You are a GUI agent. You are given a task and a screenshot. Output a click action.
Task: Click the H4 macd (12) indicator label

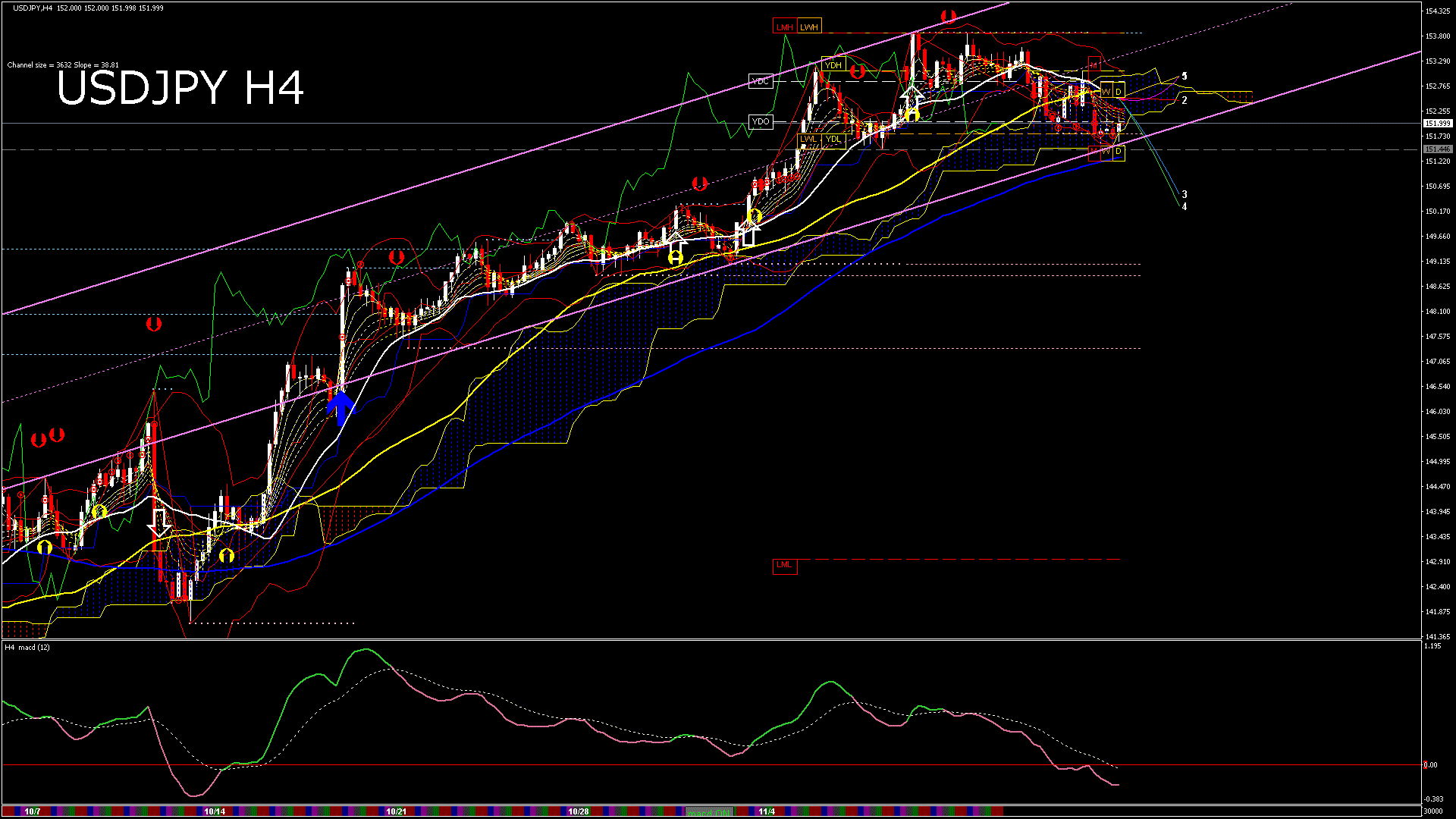[x=27, y=647]
